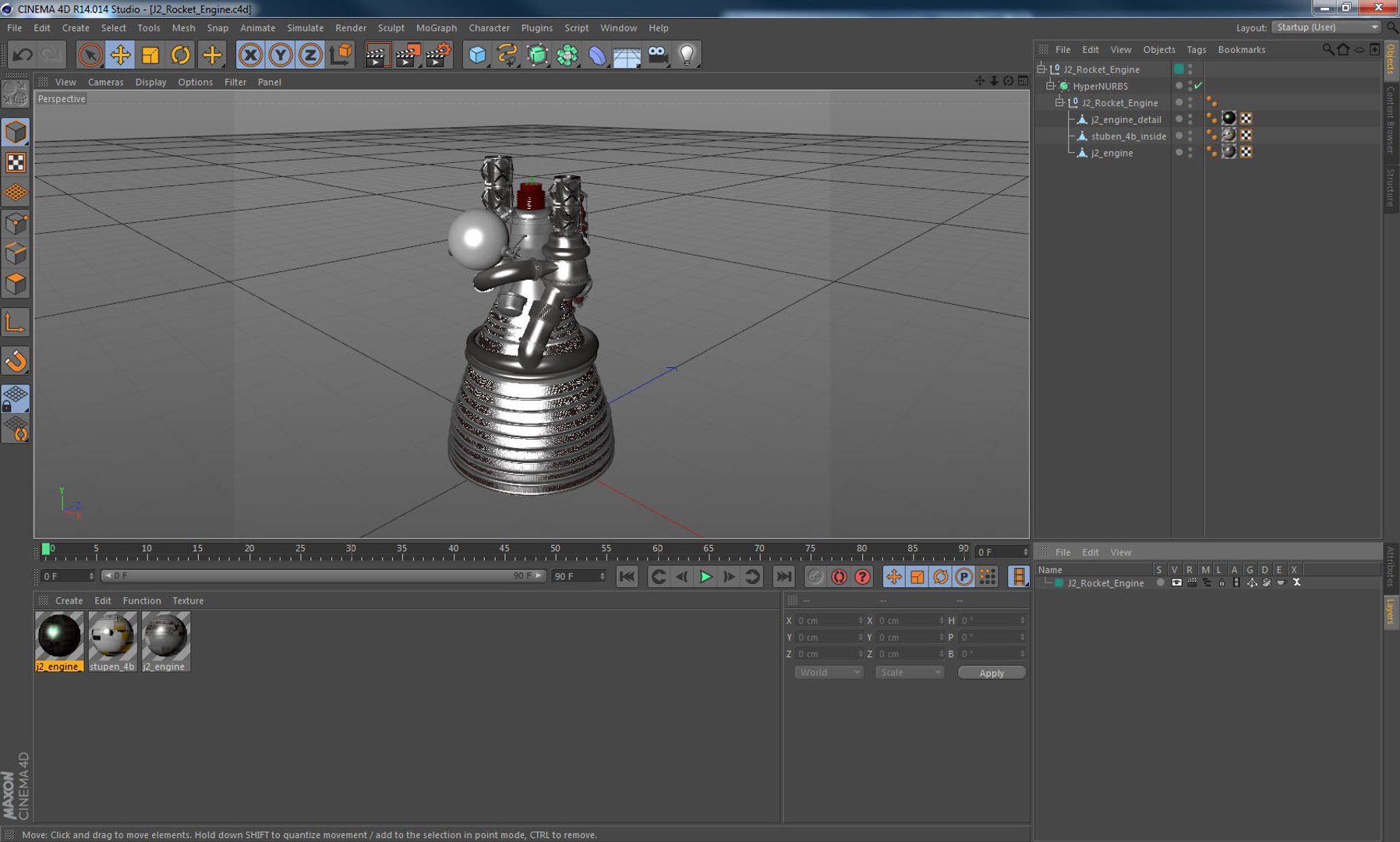Toggle visibility dots for stuben_4b_inside
The height and width of the screenshot is (842, 1400).
click(1190, 136)
